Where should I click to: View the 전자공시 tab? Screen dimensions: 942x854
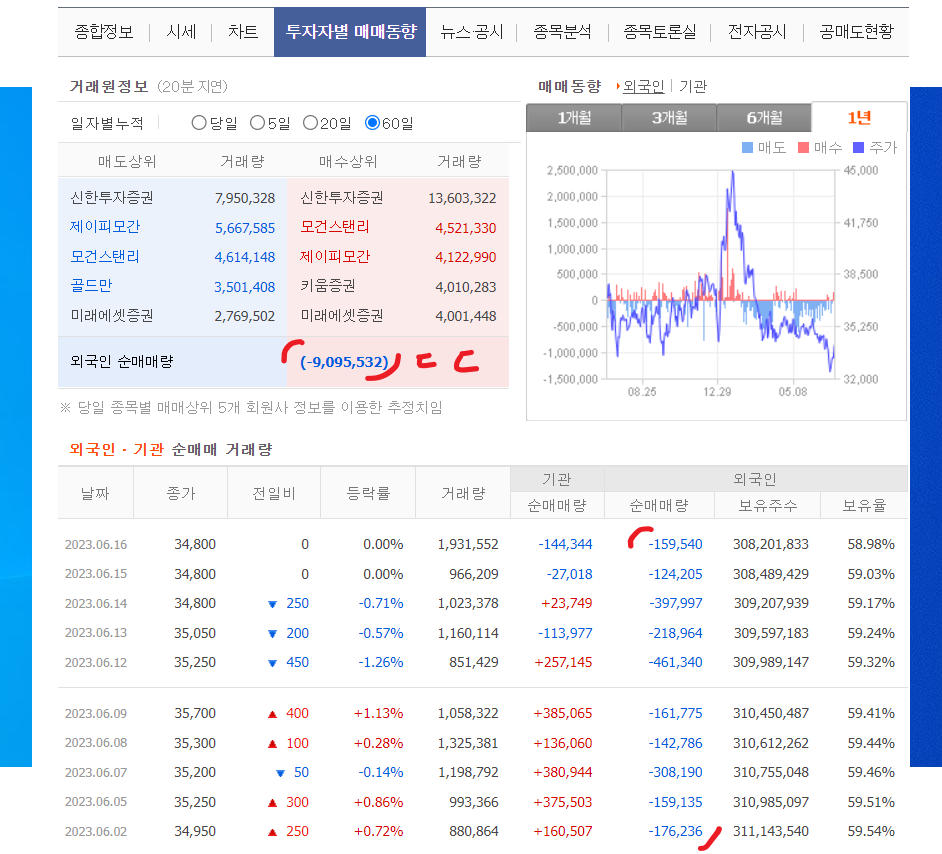750,31
